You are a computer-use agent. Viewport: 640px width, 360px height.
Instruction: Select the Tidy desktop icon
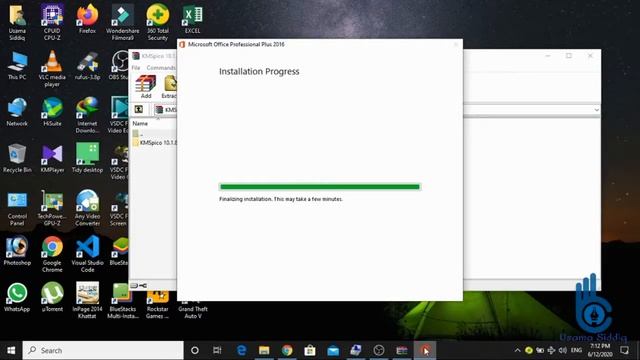87,158
